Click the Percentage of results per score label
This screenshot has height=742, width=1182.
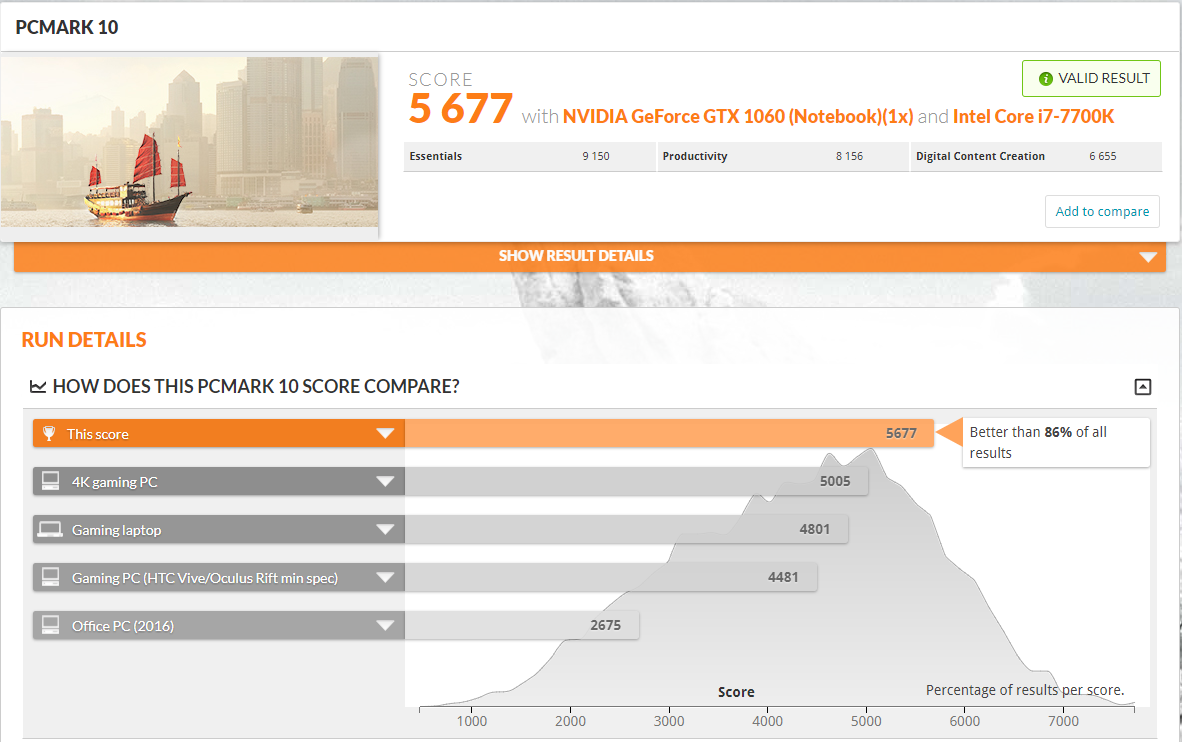click(1024, 690)
